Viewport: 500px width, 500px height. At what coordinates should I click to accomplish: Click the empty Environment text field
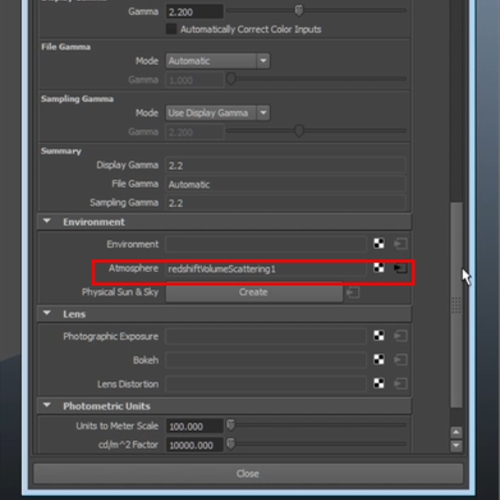tap(266, 244)
